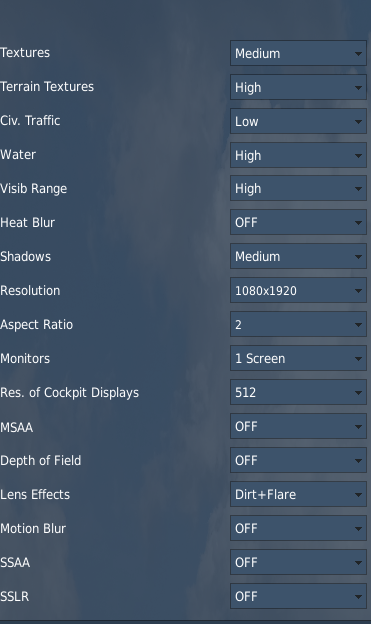Screen dimensions: 371x624
Task: Click the Water label
Action: point(18,154)
